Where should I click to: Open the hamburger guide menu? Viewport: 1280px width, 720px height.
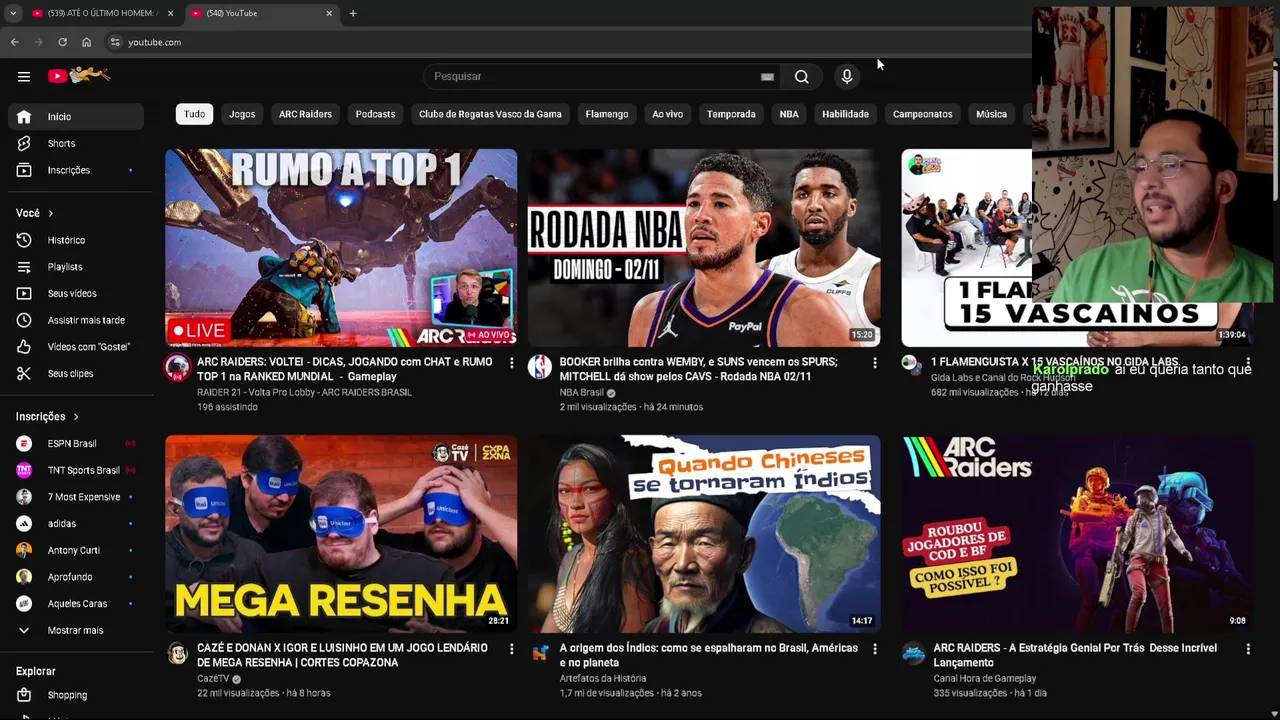click(24, 76)
